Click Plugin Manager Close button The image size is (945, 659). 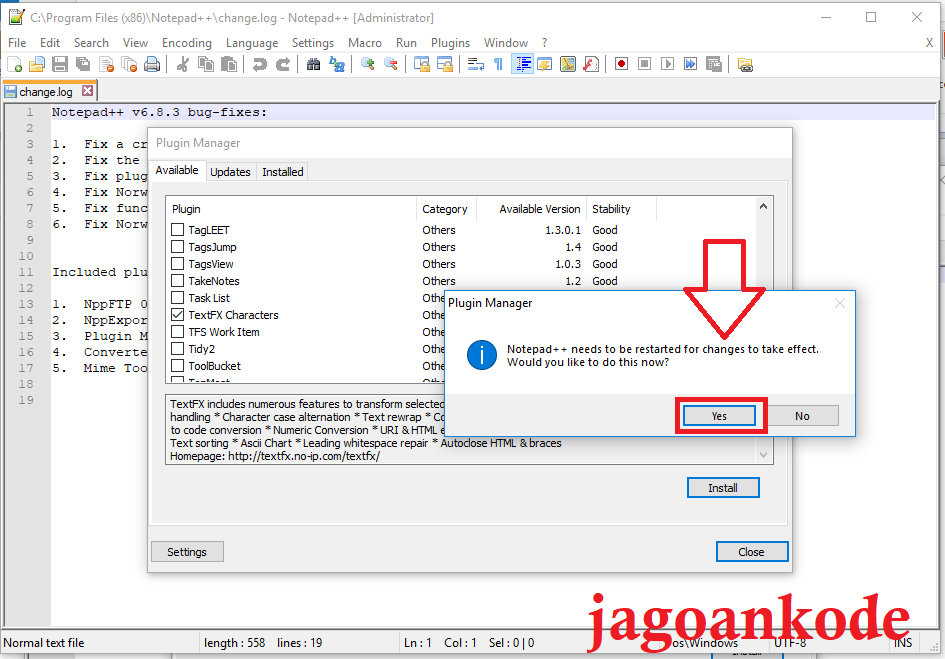pyautogui.click(x=752, y=552)
